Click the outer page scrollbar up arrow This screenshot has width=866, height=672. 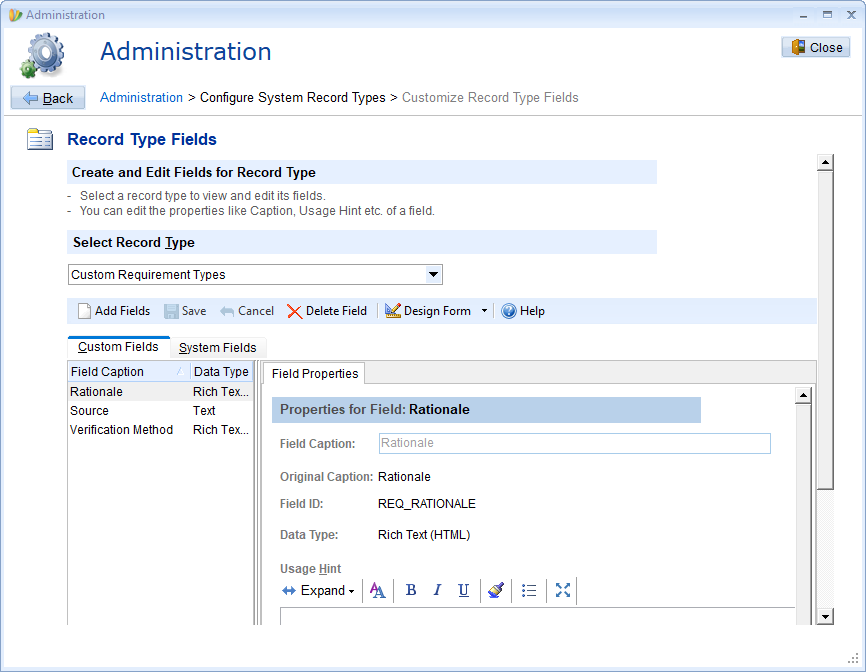[825, 162]
